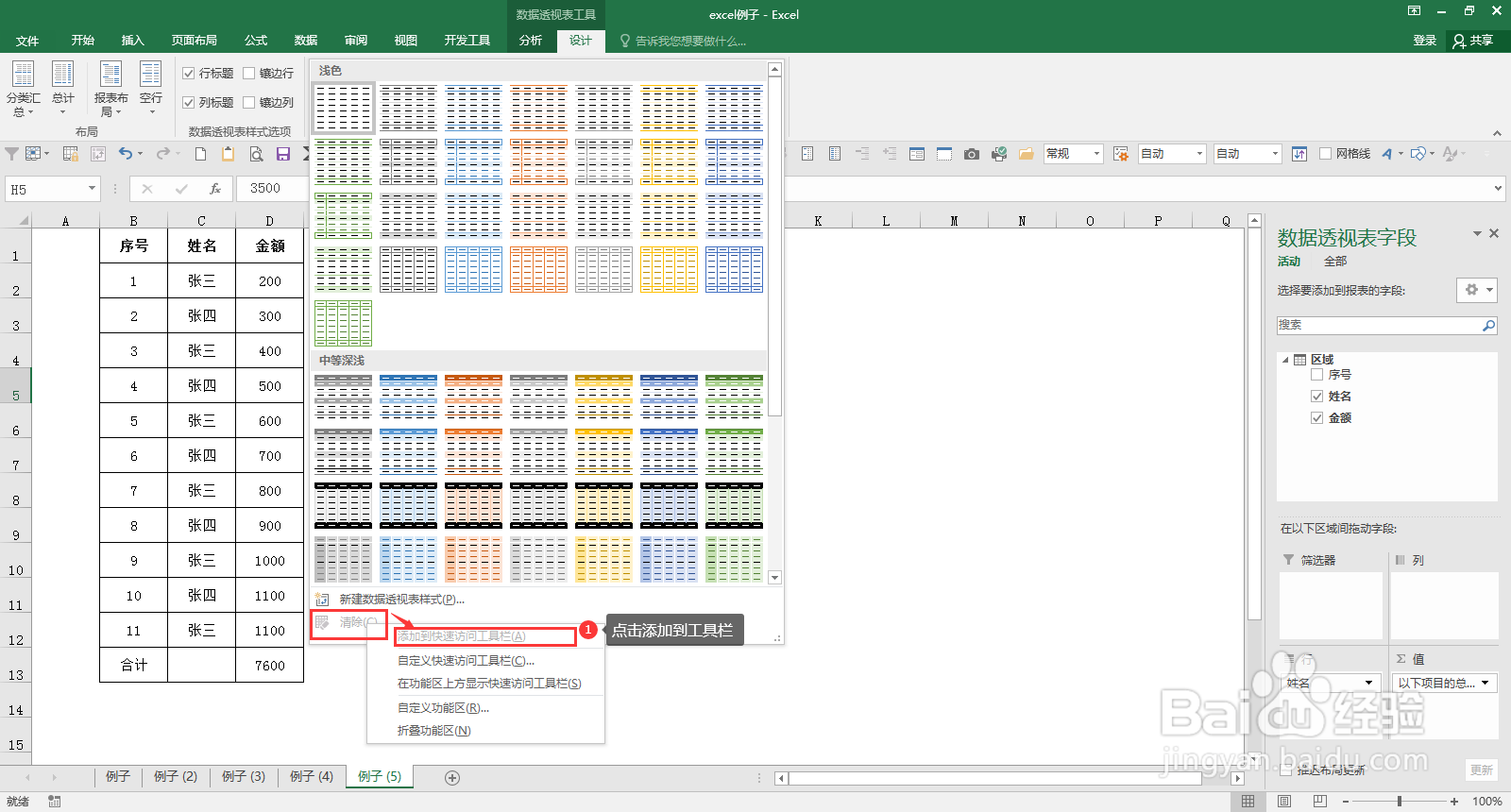1511x812 pixels.
Task: Collapse the ribbon with the up chevron
Action: (1498, 133)
